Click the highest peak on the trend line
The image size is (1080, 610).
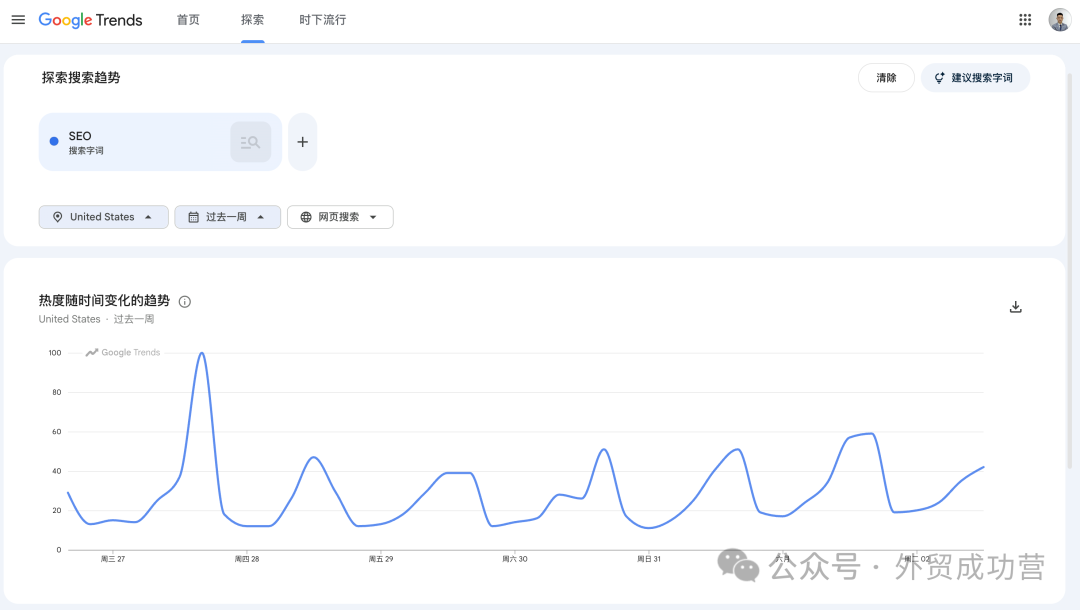click(202, 353)
